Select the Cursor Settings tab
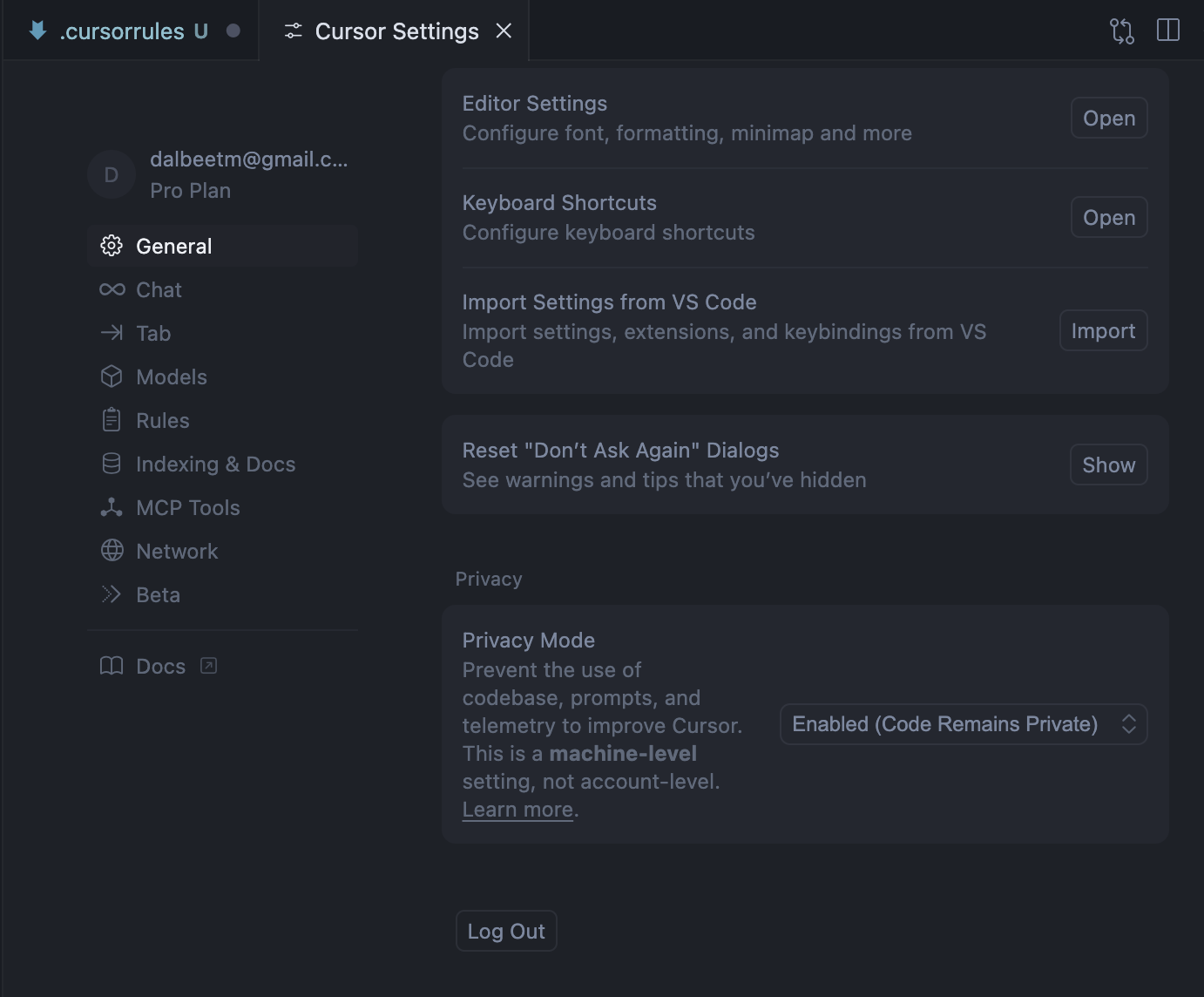 pyautogui.click(x=394, y=31)
